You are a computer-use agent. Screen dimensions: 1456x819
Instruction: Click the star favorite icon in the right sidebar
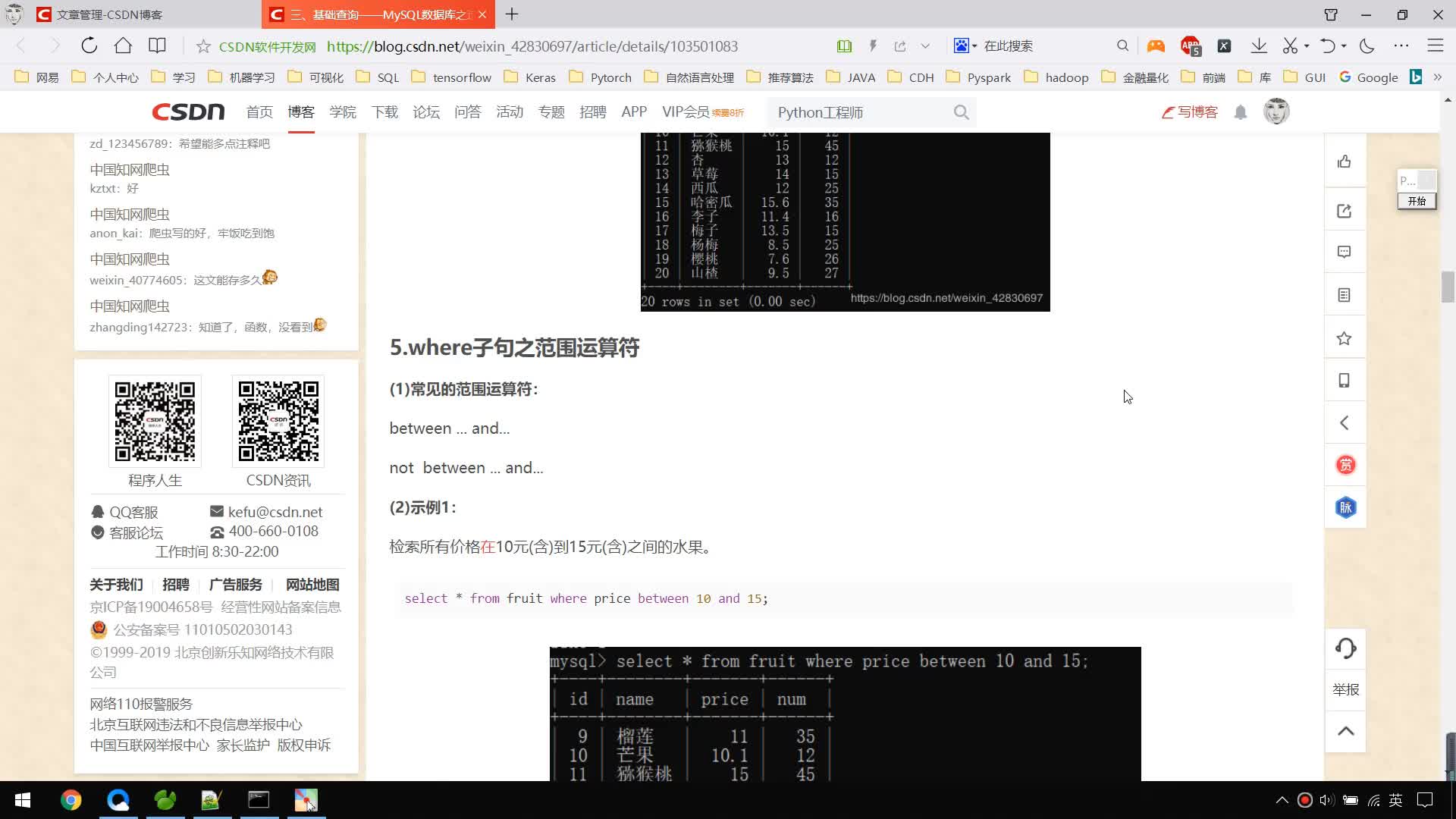(1345, 338)
